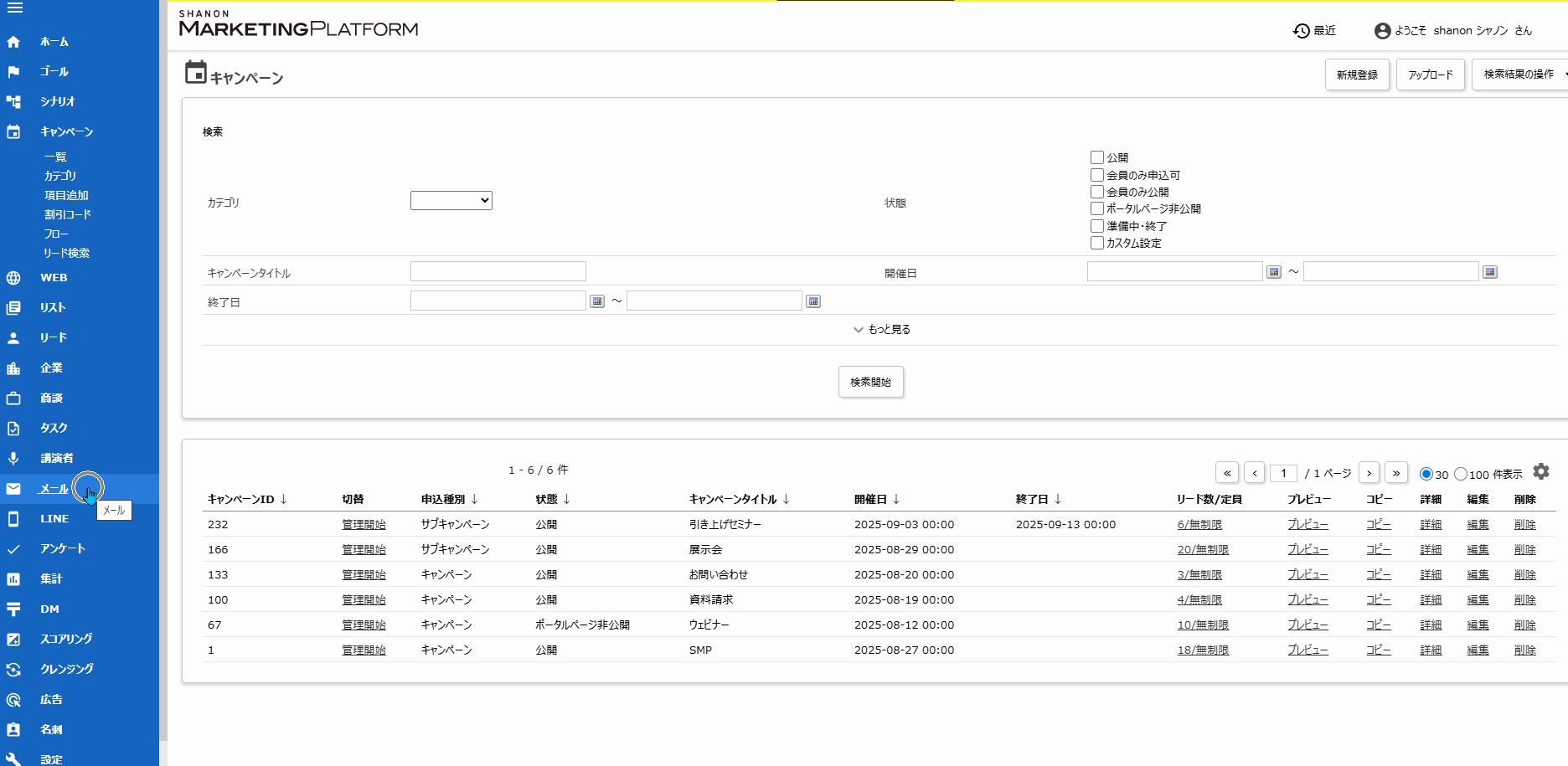Open the list display settings gear

tap(1541, 471)
